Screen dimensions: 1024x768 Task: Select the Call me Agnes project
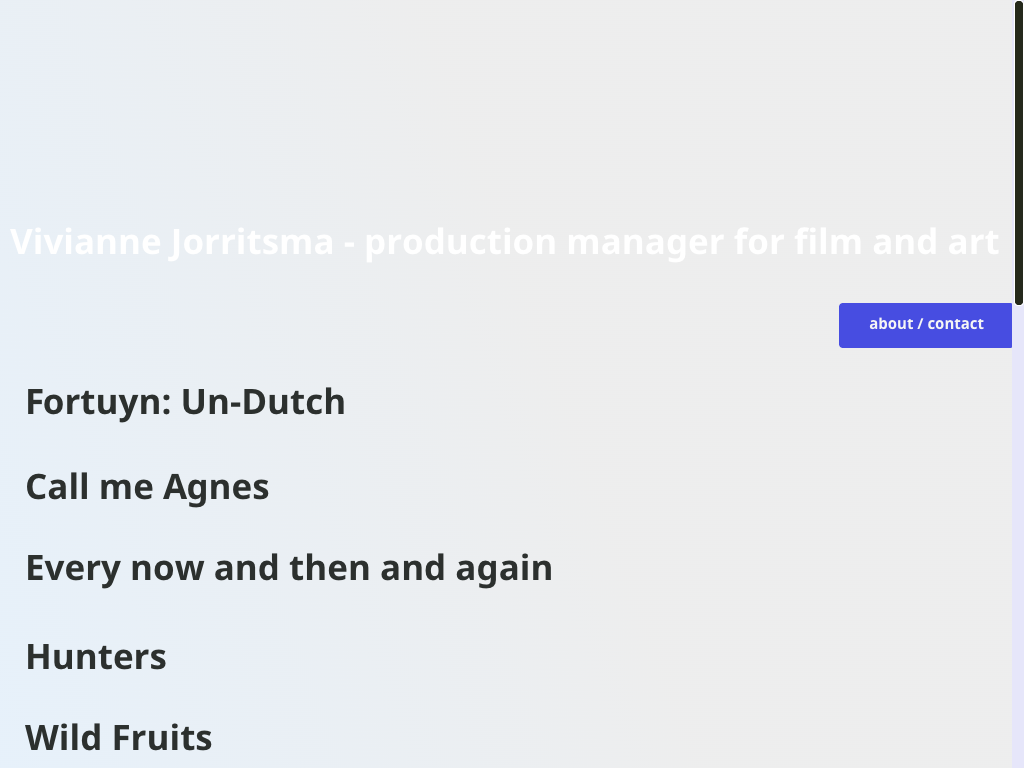coord(147,488)
